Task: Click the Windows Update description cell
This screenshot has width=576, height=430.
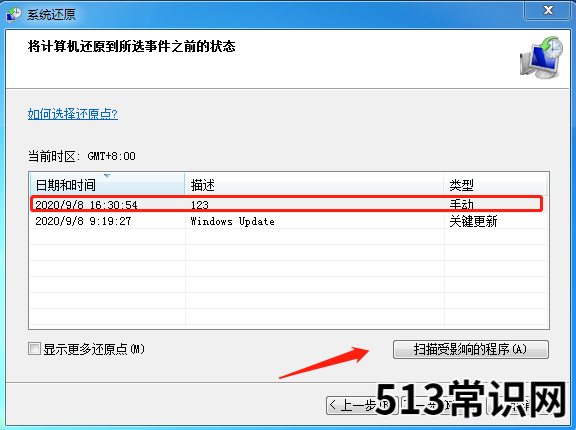Action: (x=233, y=221)
